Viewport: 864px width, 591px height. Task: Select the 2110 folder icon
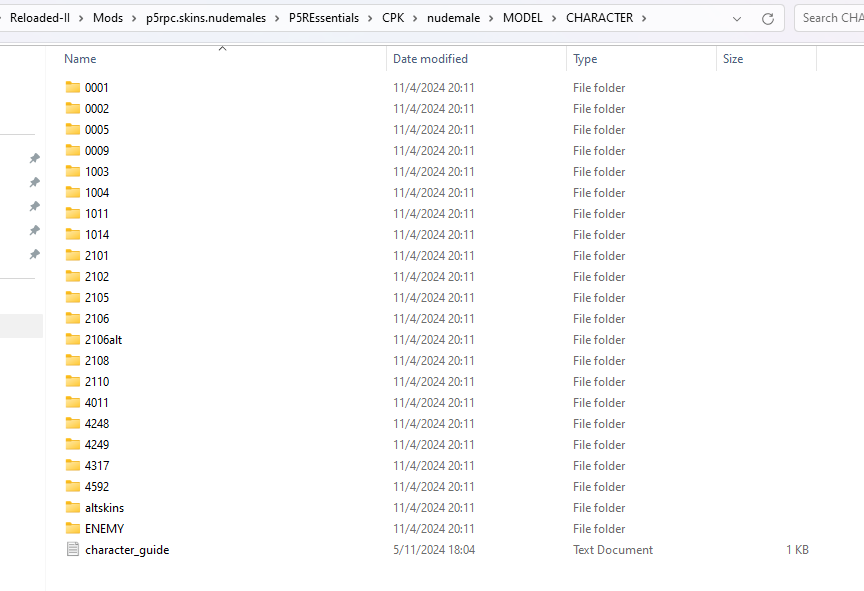pyautogui.click(x=73, y=381)
